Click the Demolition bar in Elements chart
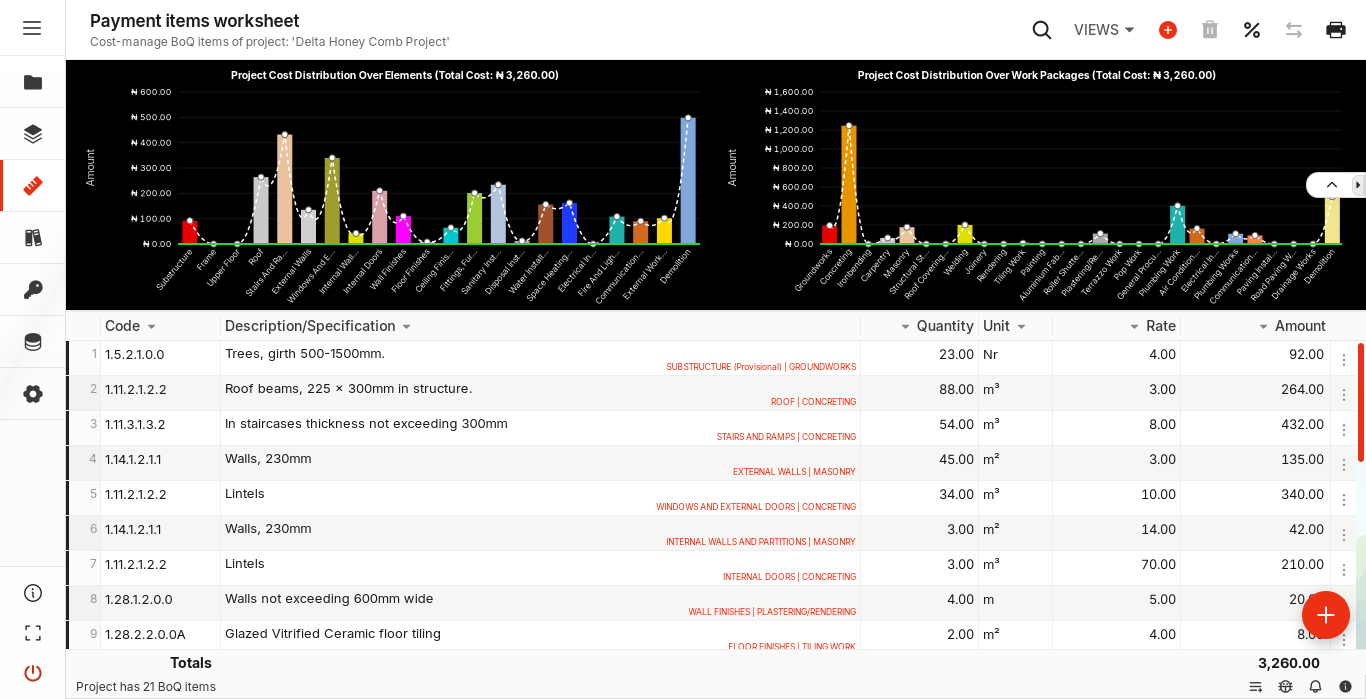 point(688,181)
